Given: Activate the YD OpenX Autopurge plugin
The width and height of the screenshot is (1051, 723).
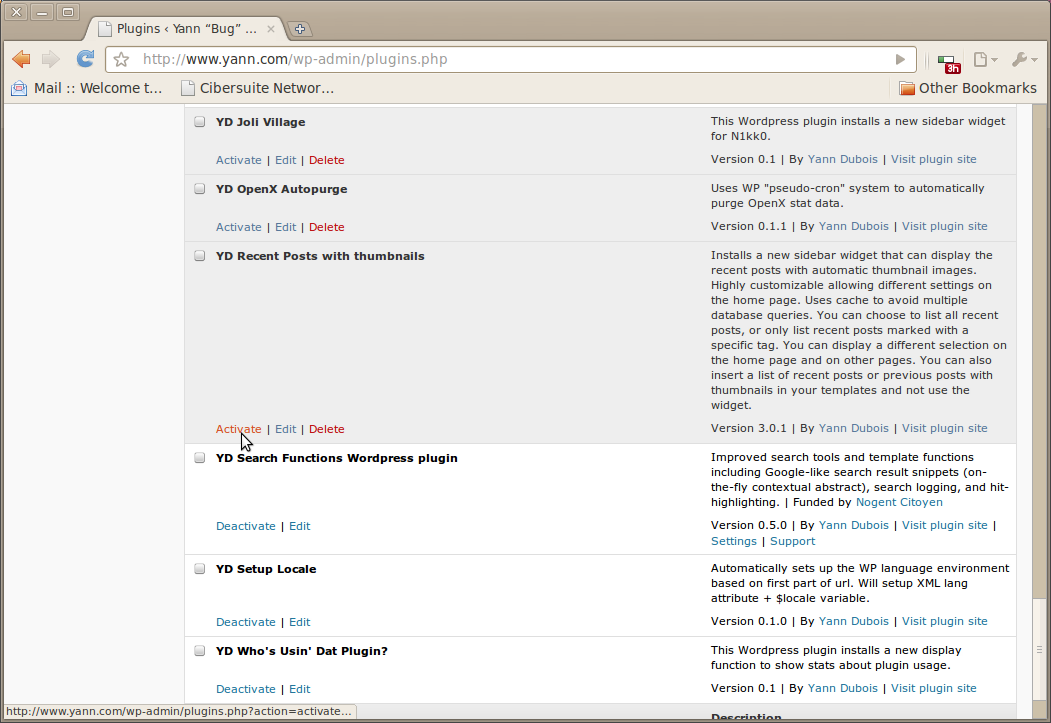Looking at the screenshot, I should click(239, 227).
